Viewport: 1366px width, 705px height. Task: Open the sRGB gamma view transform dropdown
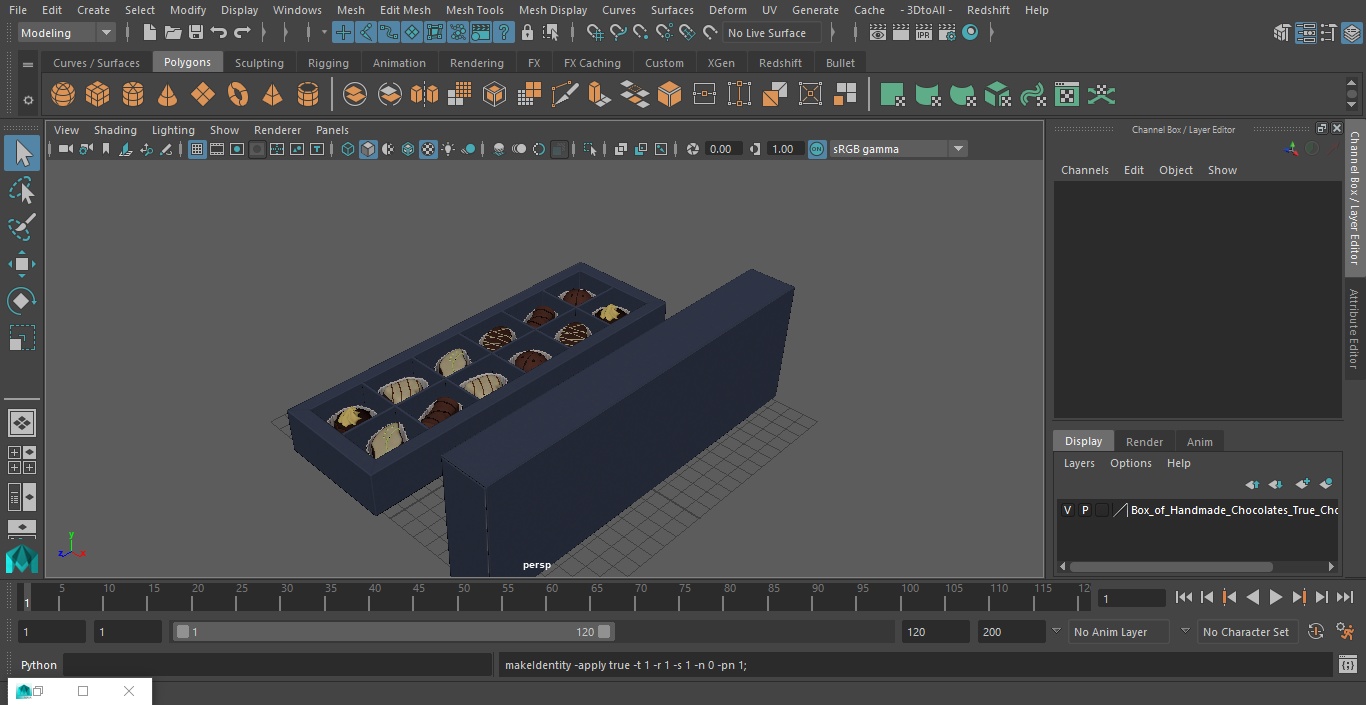[x=898, y=149]
